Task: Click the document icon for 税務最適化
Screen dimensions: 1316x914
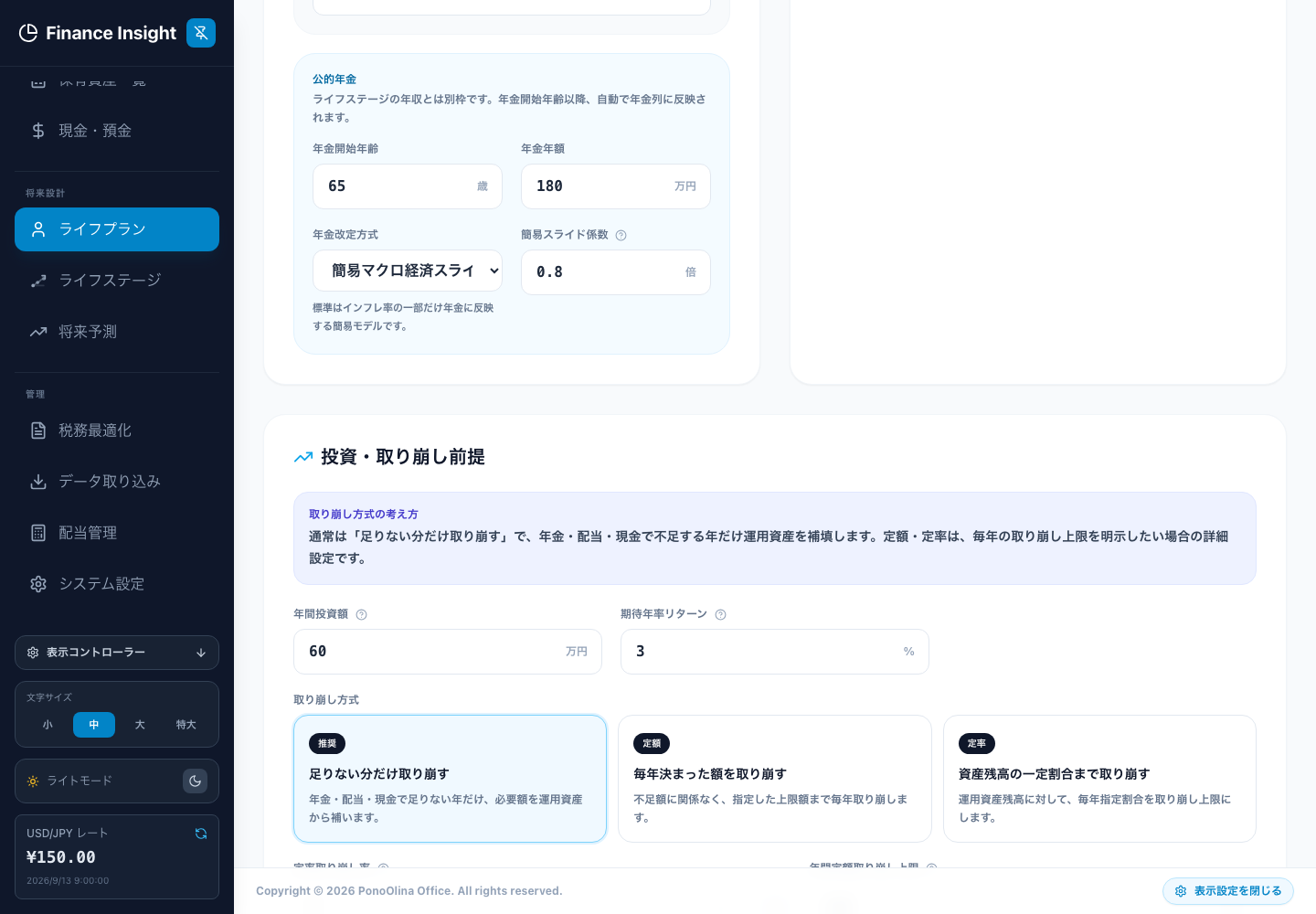Action: pos(38,430)
